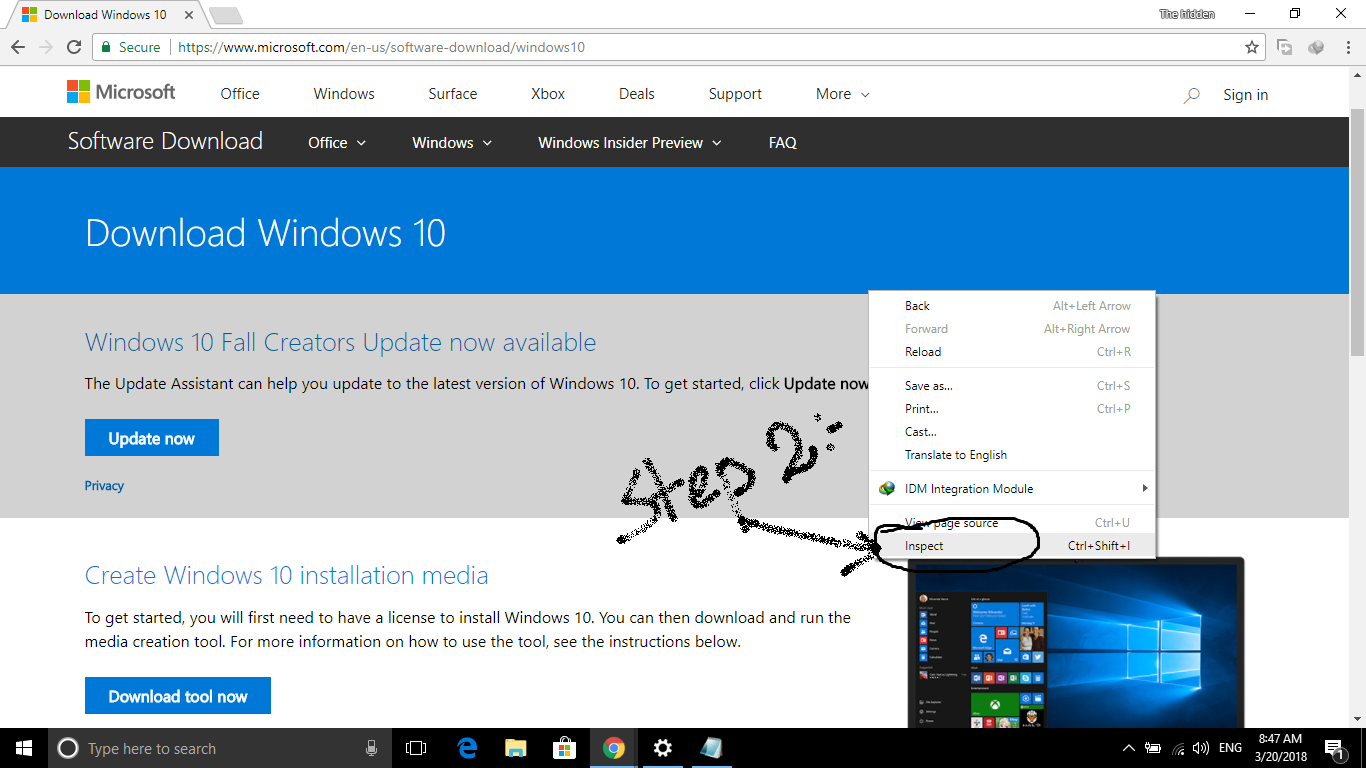Click the Sign in link

pyautogui.click(x=1245, y=95)
